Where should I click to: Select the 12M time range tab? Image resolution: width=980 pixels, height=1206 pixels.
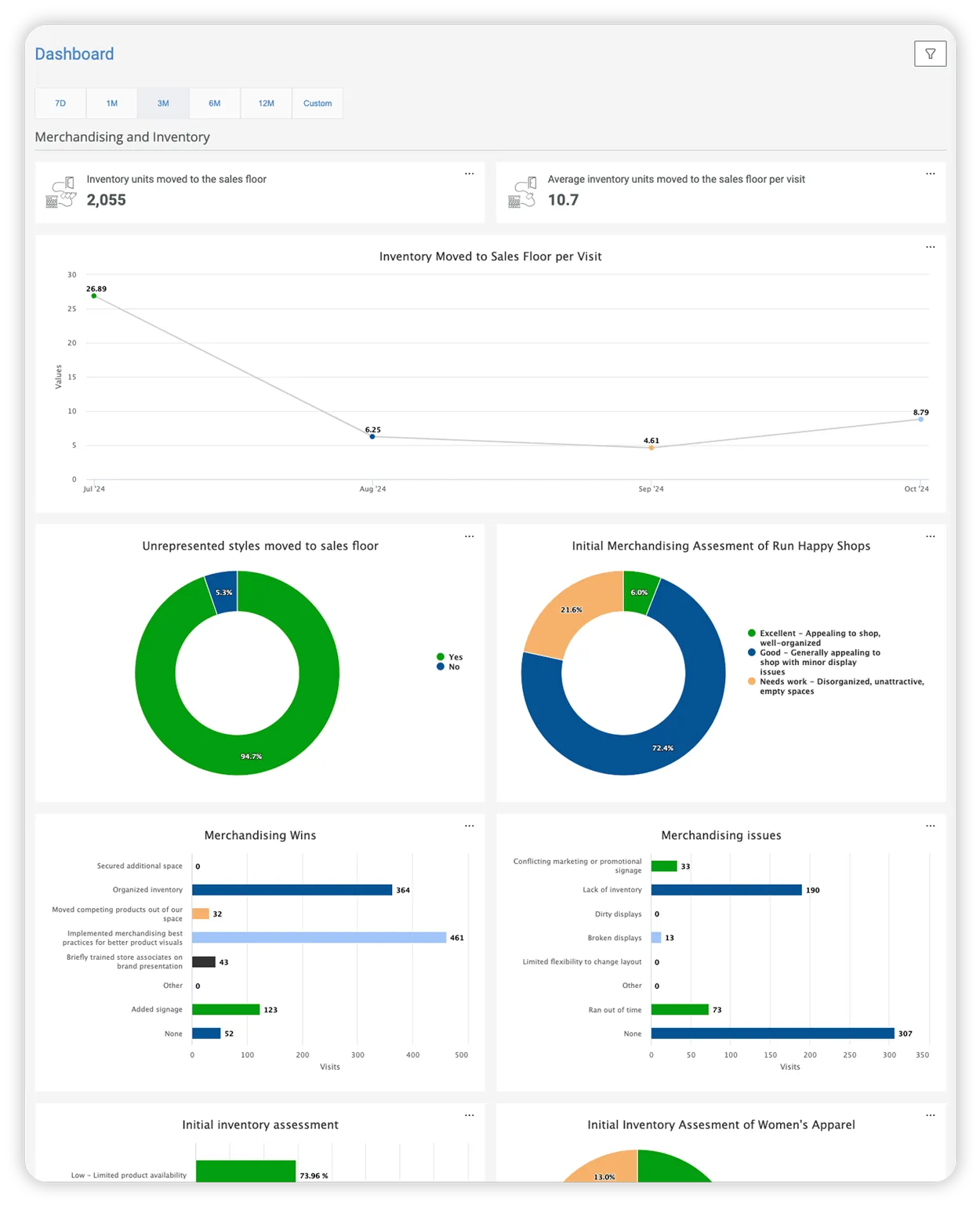click(267, 104)
